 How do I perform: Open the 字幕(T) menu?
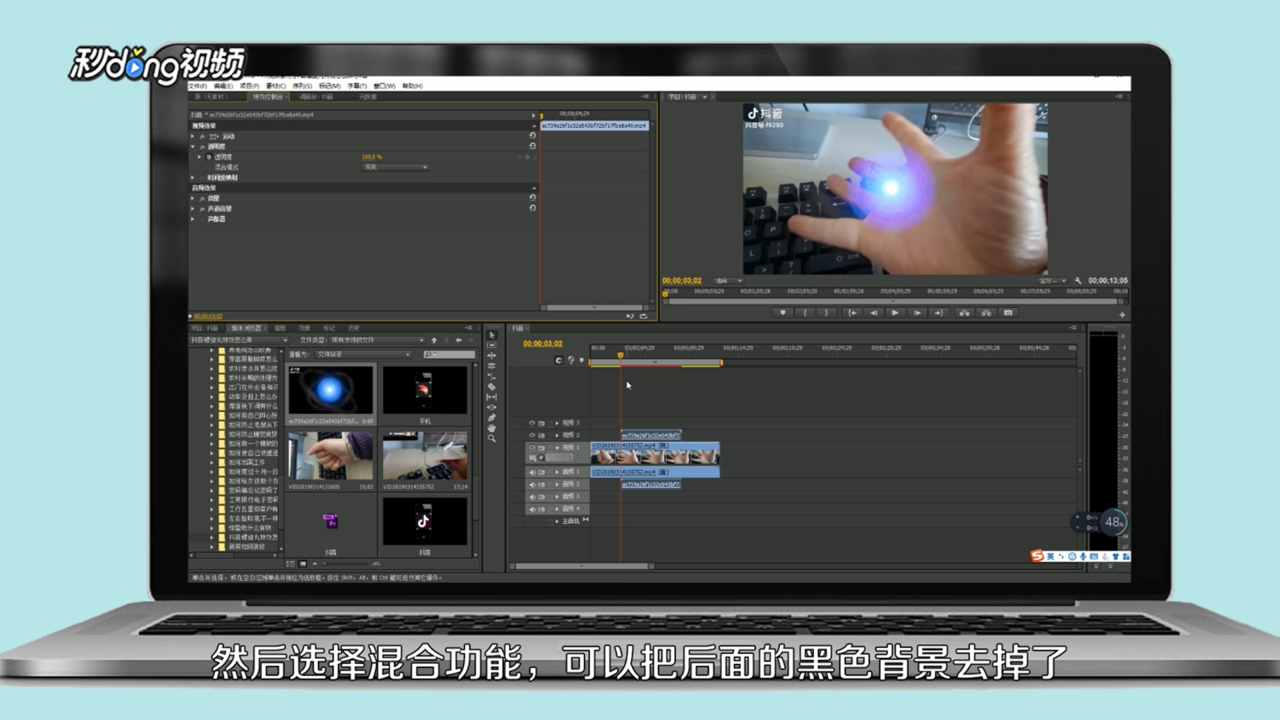[x=357, y=86]
